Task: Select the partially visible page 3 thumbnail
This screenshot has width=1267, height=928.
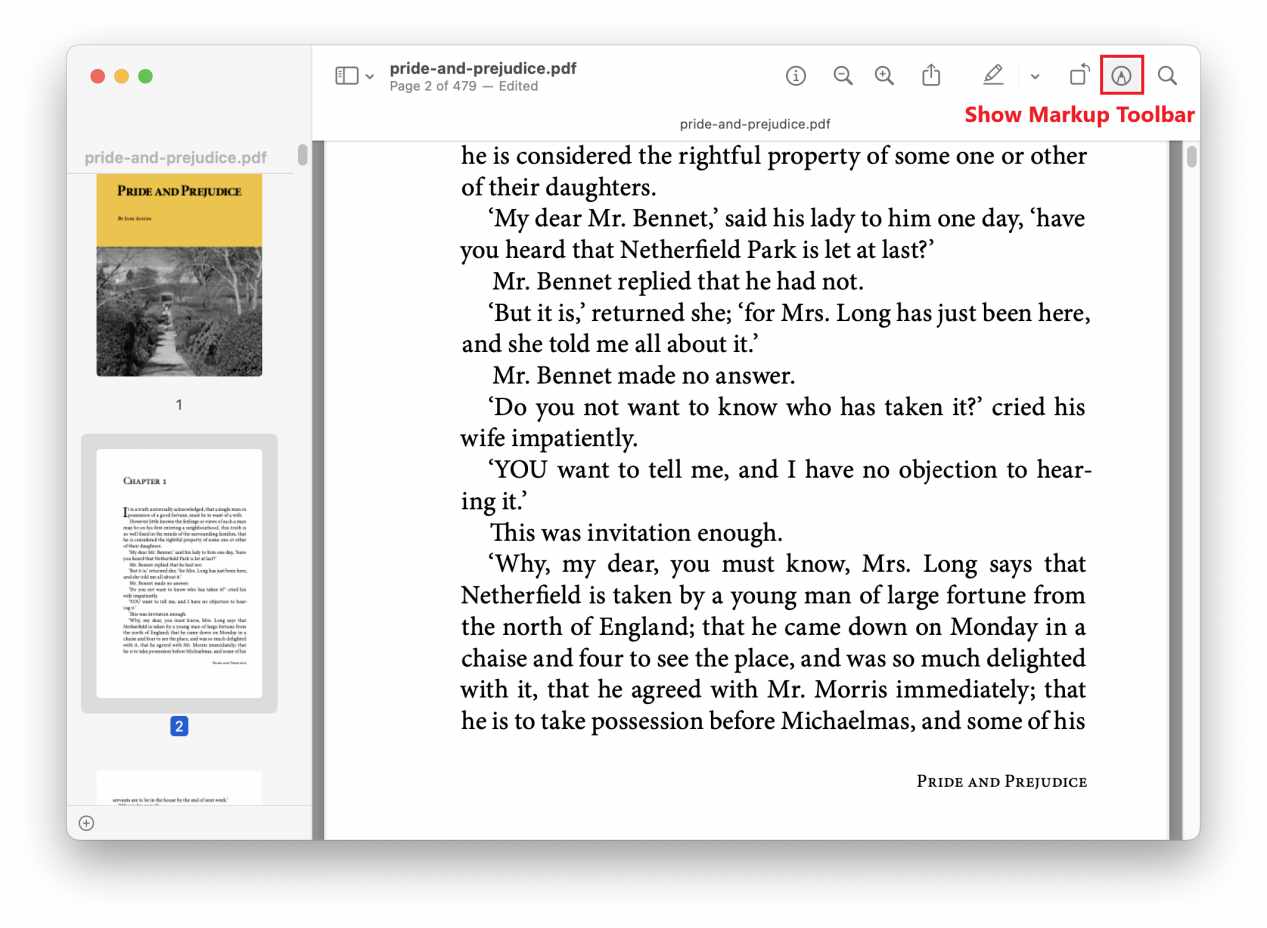Action: [x=178, y=795]
